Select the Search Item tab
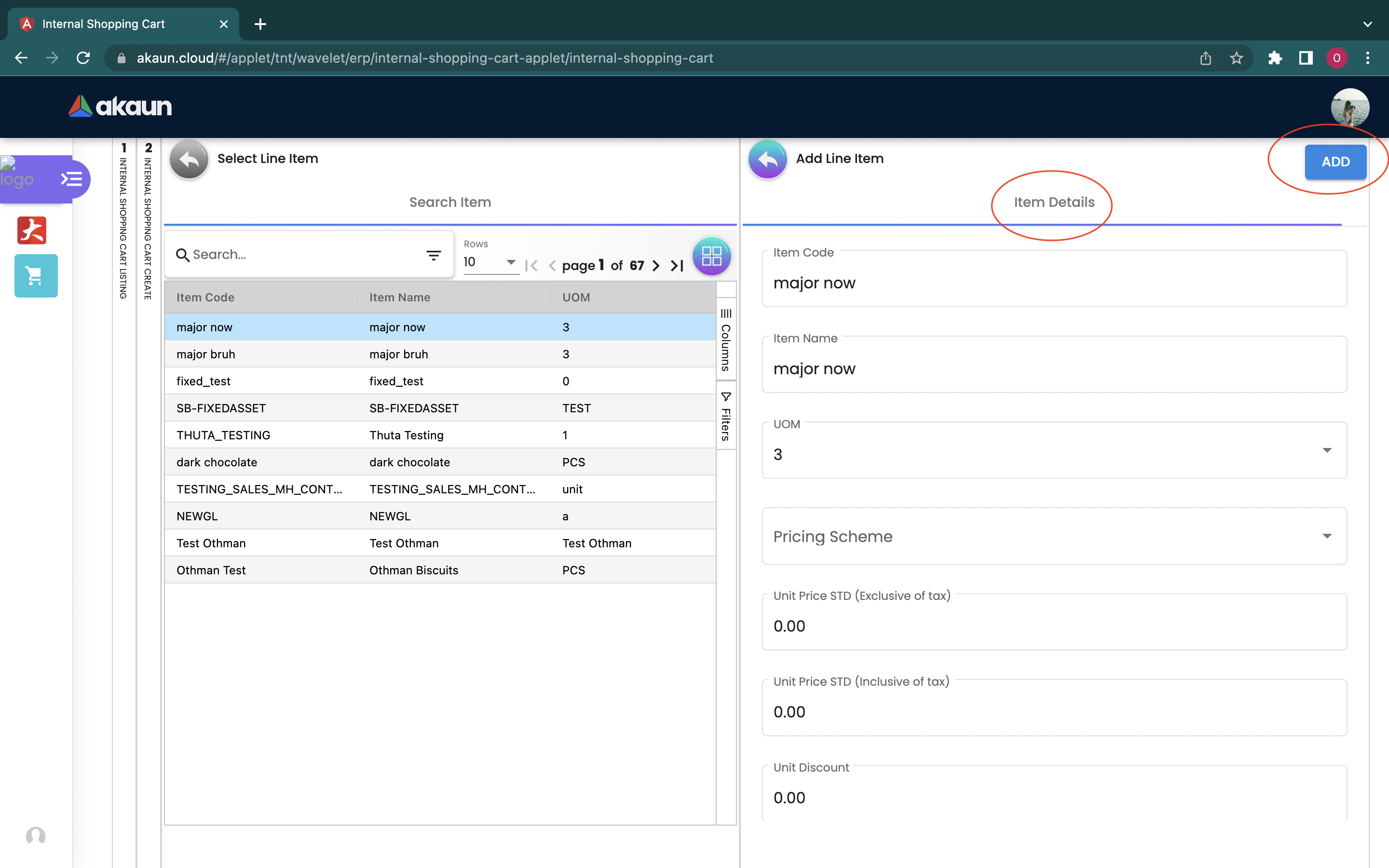This screenshot has width=1389, height=868. click(450, 202)
